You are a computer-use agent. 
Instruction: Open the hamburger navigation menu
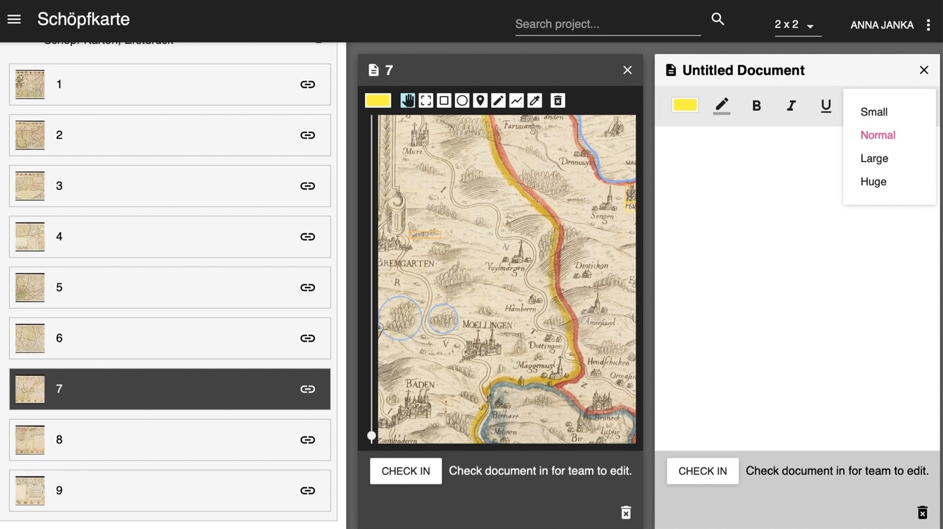pyautogui.click(x=14, y=19)
